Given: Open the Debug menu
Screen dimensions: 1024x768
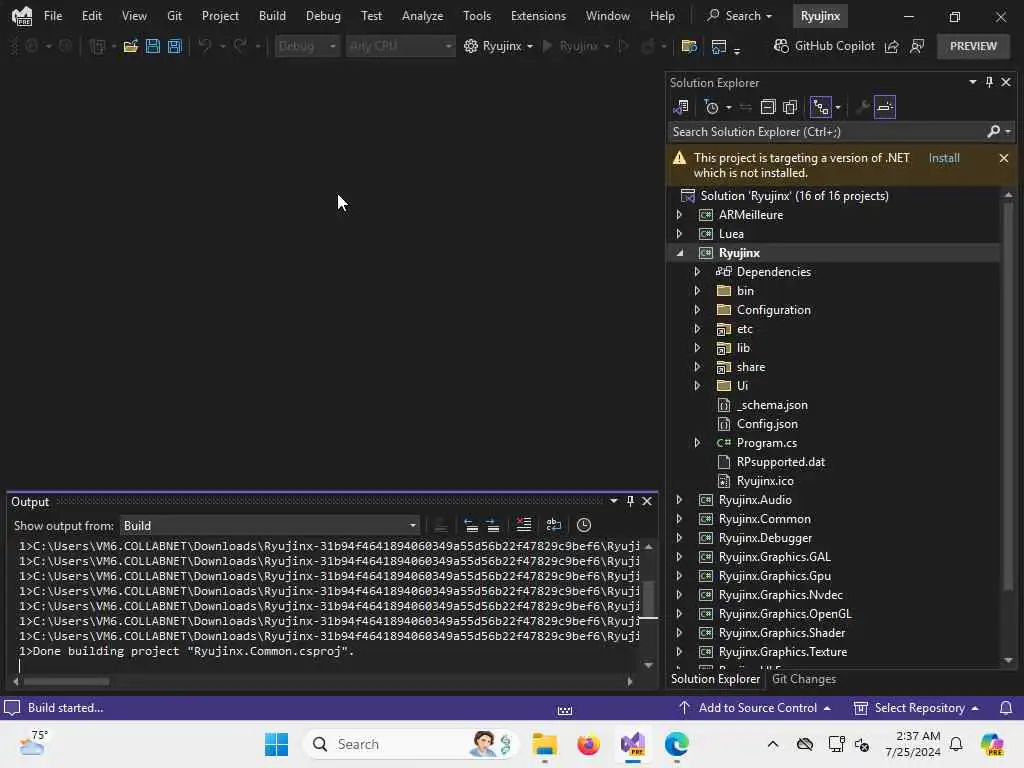Looking at the screenshot, I should point(323,16).
